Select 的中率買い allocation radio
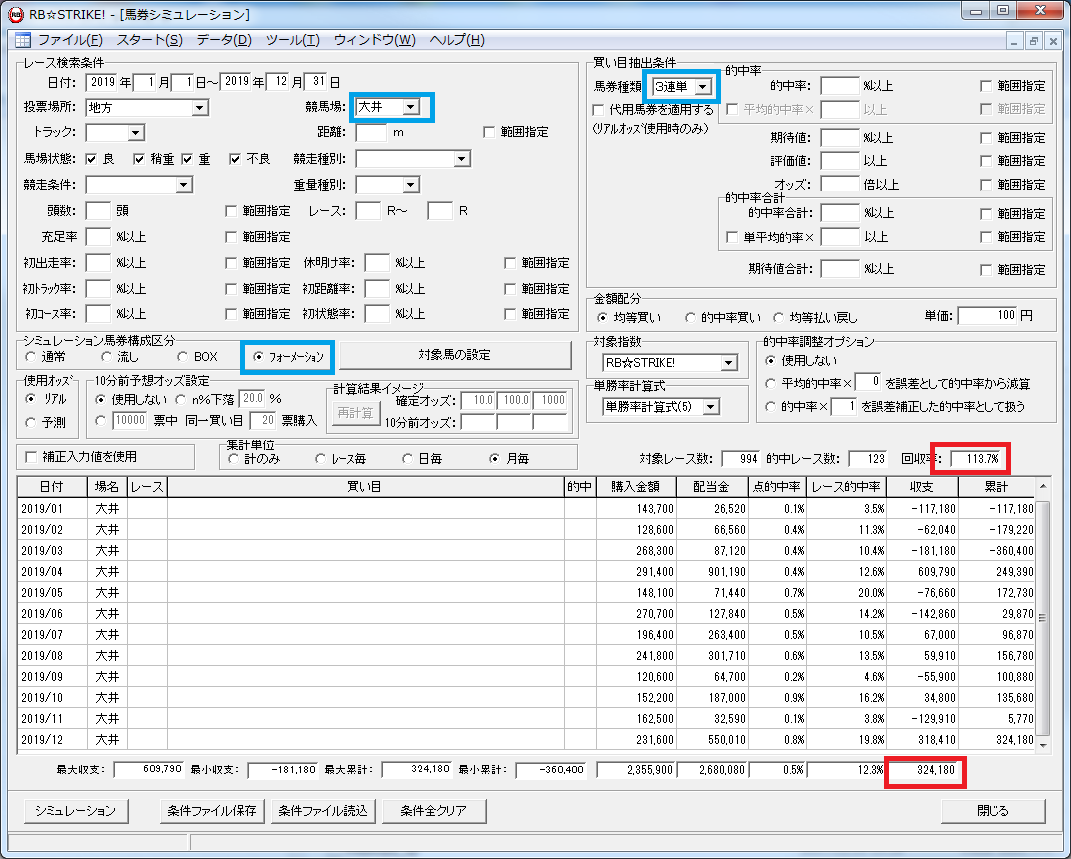The width and height of the screenshot is (1071, 859). click(x=691, y=318)
